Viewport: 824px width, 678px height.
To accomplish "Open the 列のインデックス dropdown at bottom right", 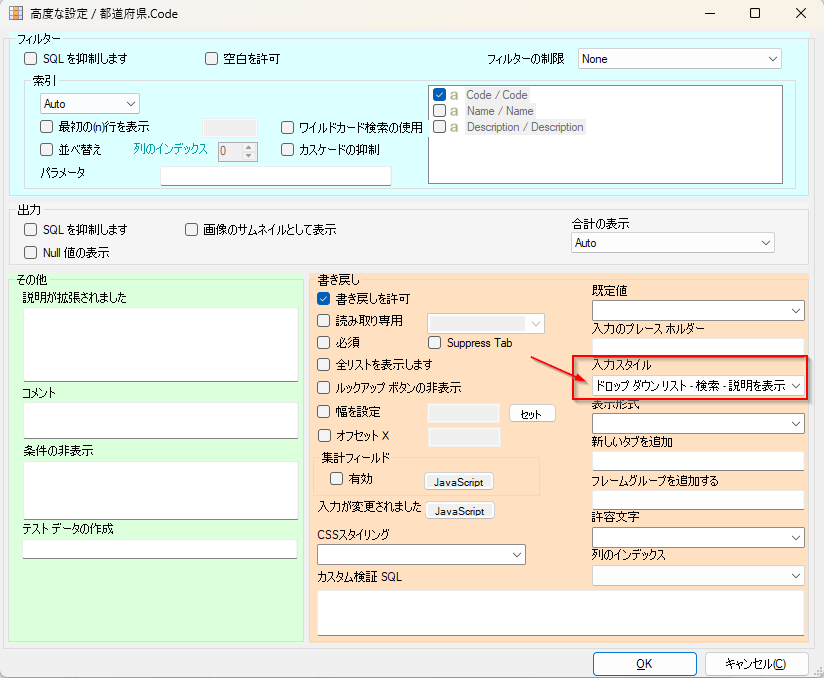I will pos(698,576).
